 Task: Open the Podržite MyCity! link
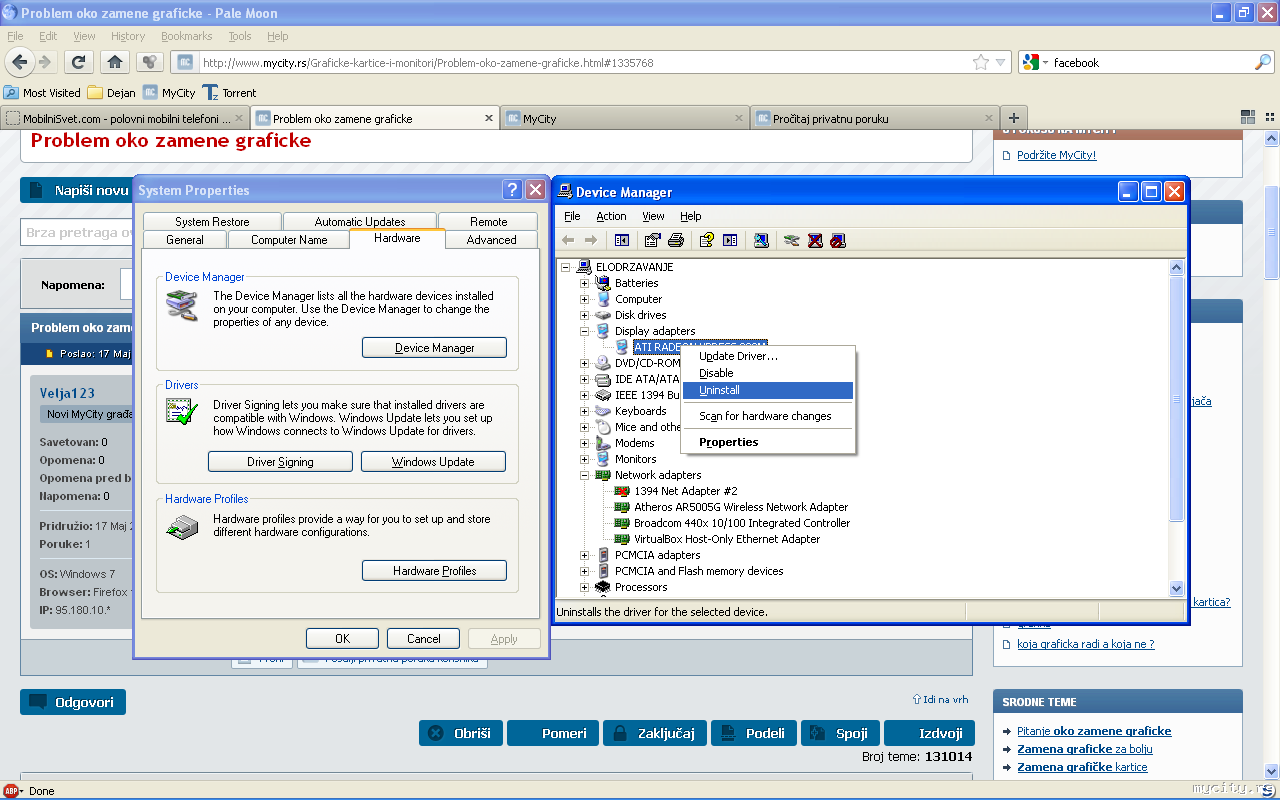[x=1056, y=155]
